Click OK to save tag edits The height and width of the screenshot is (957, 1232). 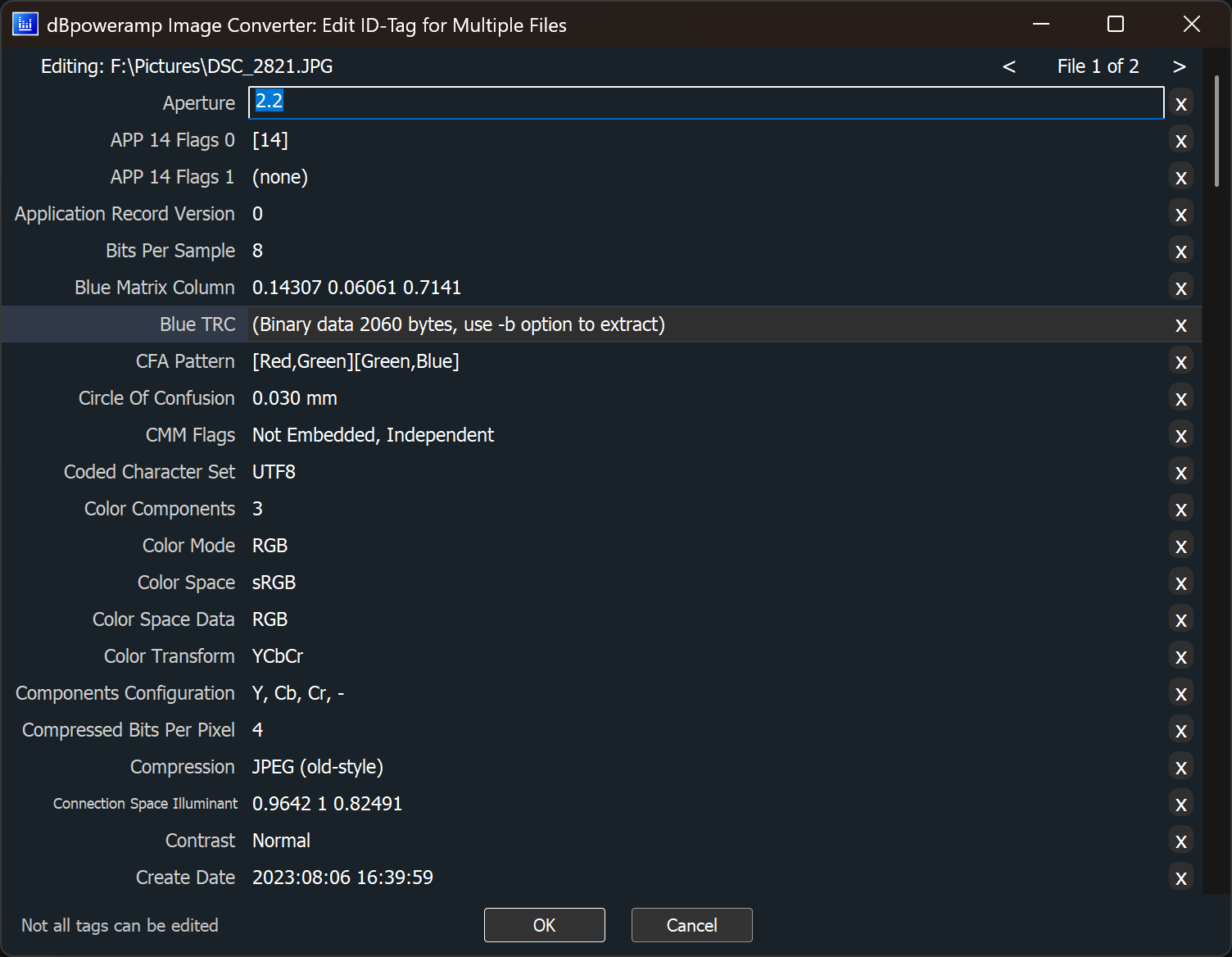(x=544, y=925)
